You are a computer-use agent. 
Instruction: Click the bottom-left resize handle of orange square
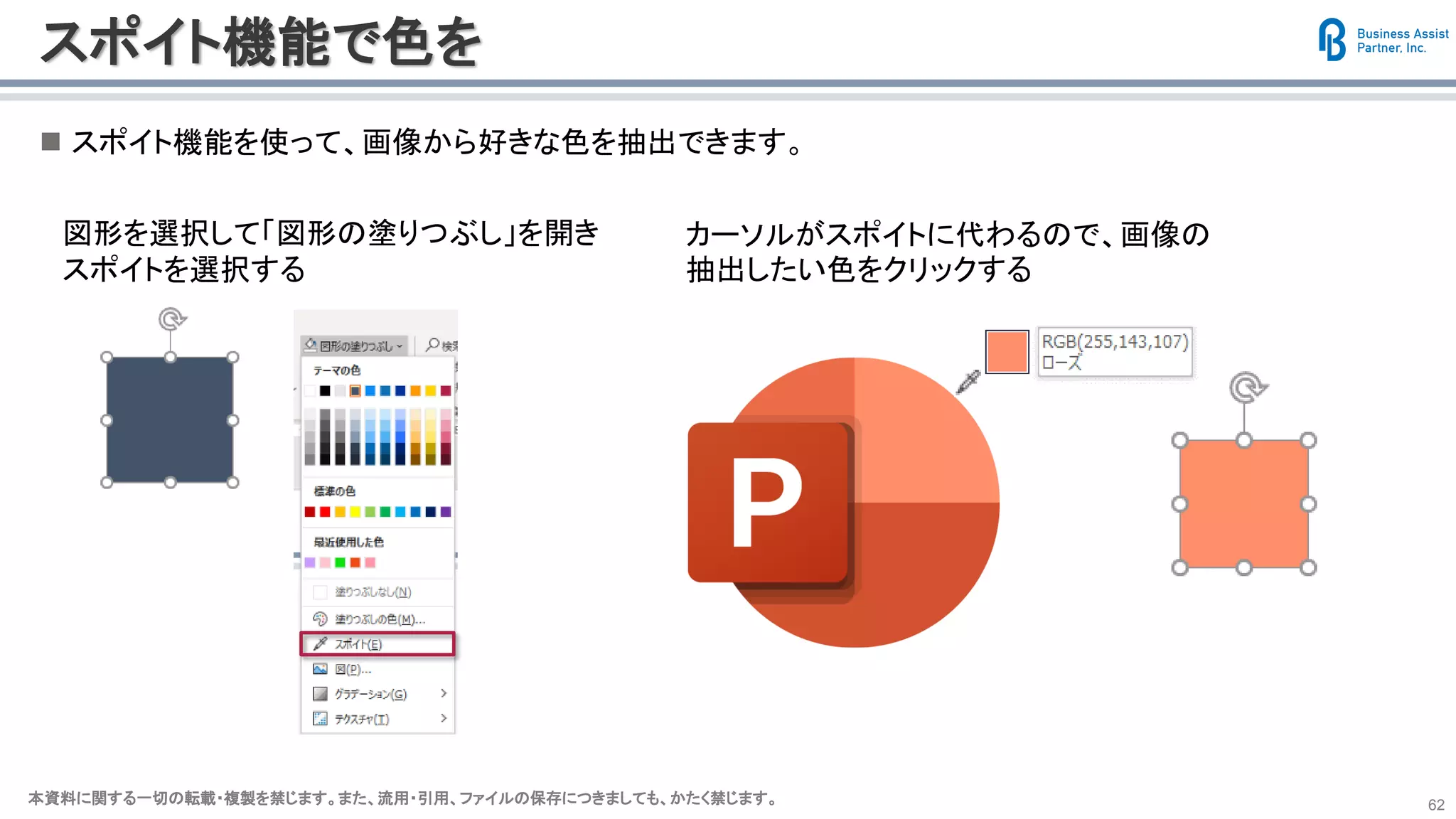[1180, 567]
